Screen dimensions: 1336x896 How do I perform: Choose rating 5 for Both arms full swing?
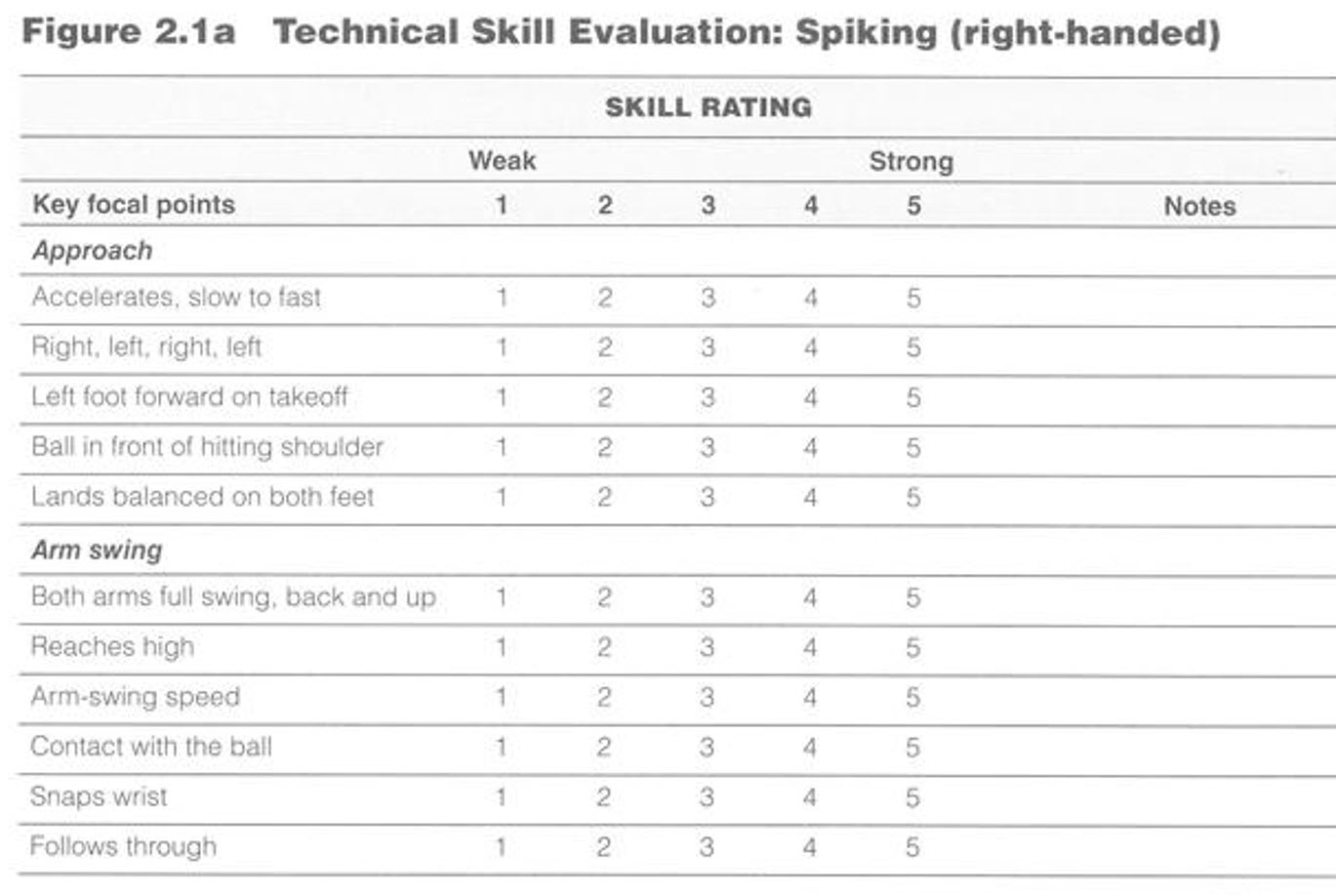(912, 597)
